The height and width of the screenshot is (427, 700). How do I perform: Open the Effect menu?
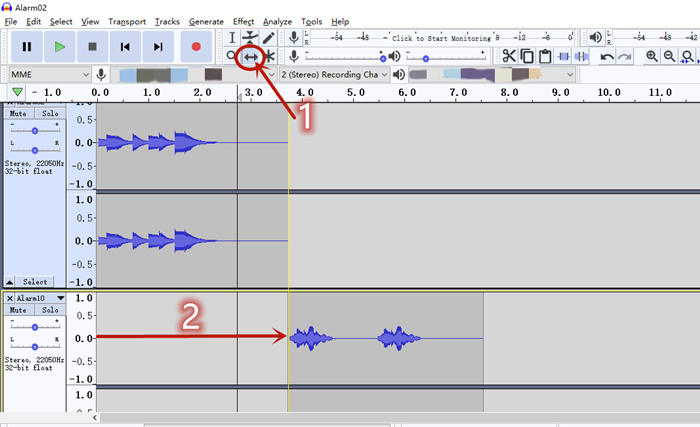[243, 21]
